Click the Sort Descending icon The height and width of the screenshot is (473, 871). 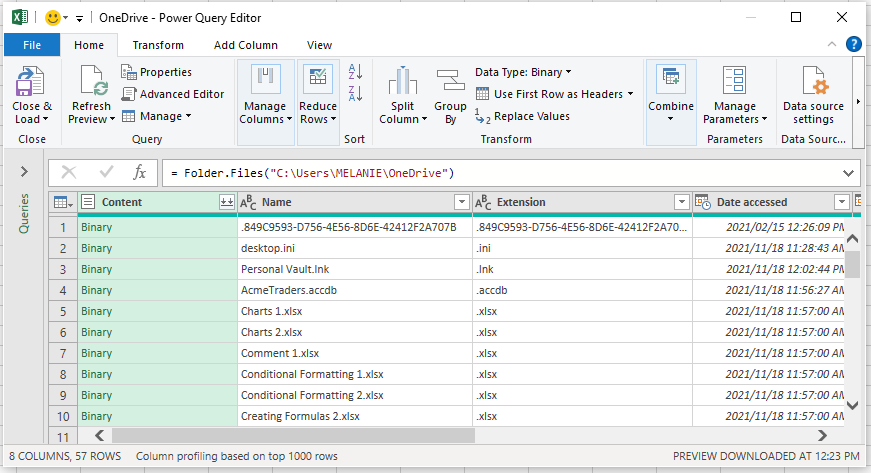354,93
